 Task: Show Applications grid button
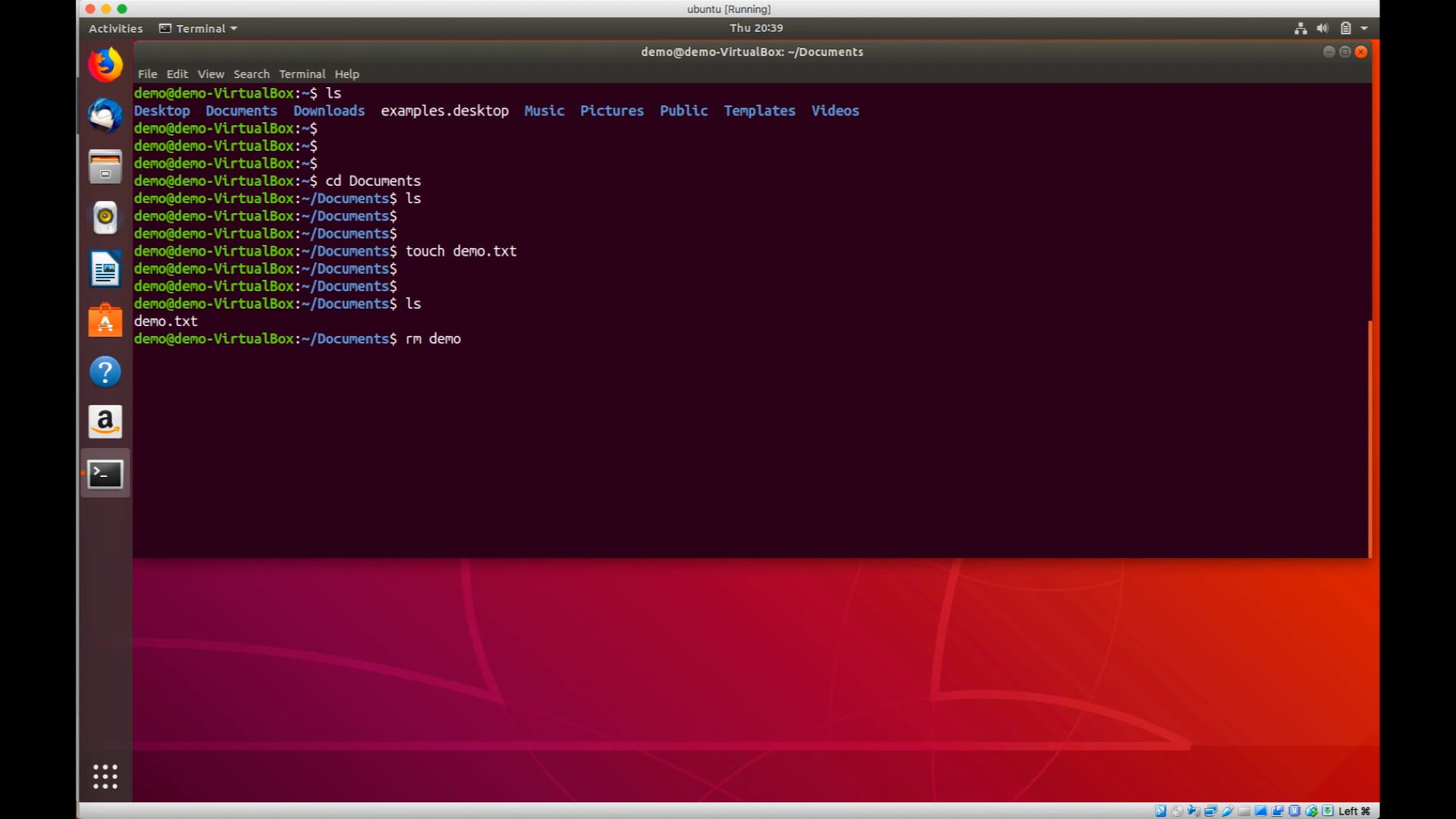click(105, 777)
